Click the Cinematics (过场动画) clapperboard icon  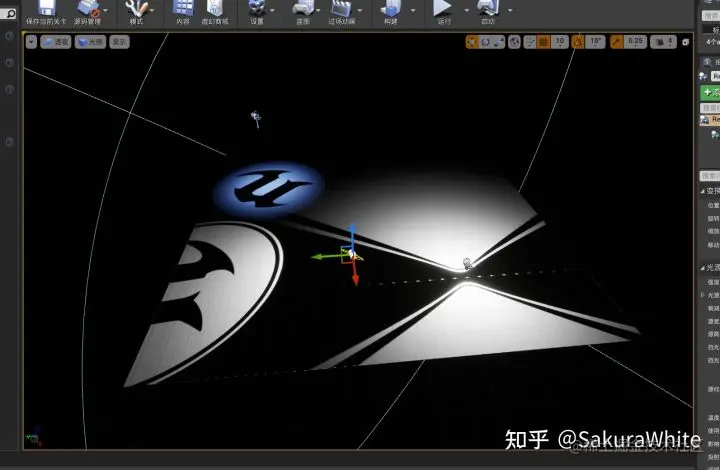[x=342, y=7]
